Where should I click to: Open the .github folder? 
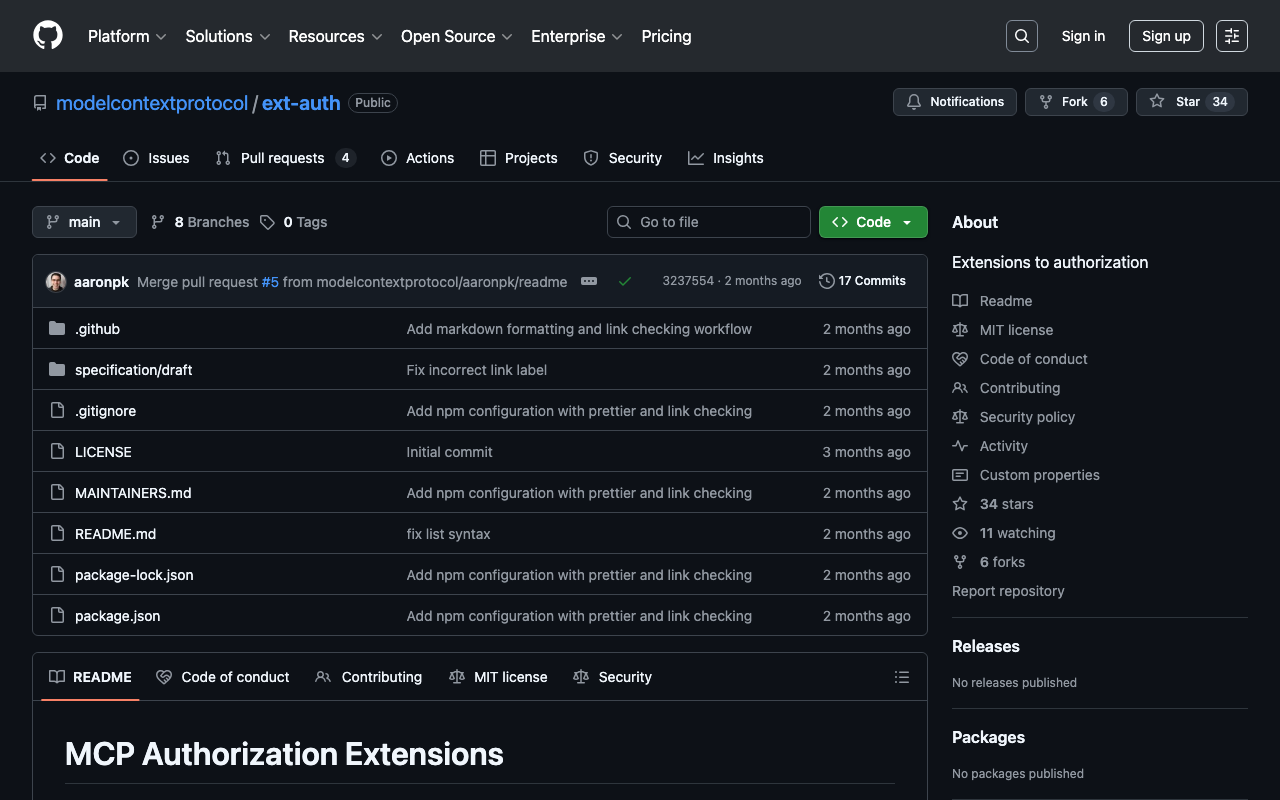pos(97,329)
